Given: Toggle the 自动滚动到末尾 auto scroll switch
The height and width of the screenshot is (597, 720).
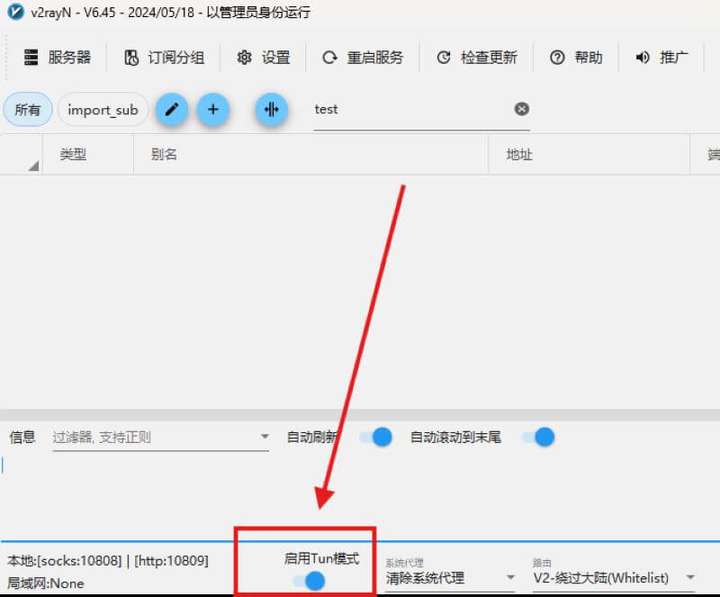Looking at the screenshot, I should 539,437.
